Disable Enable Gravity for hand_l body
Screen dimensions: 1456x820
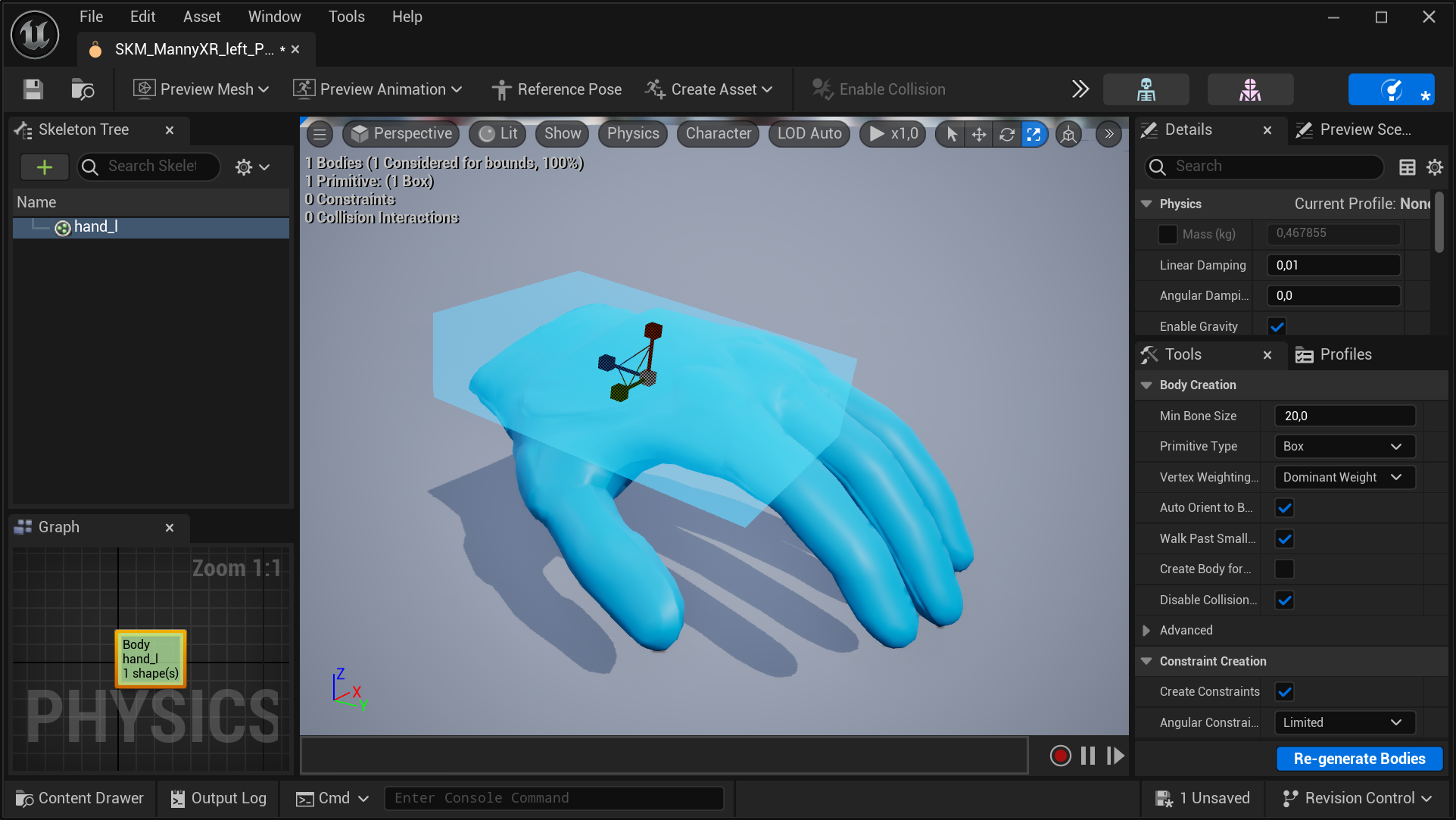(1277, 326)
